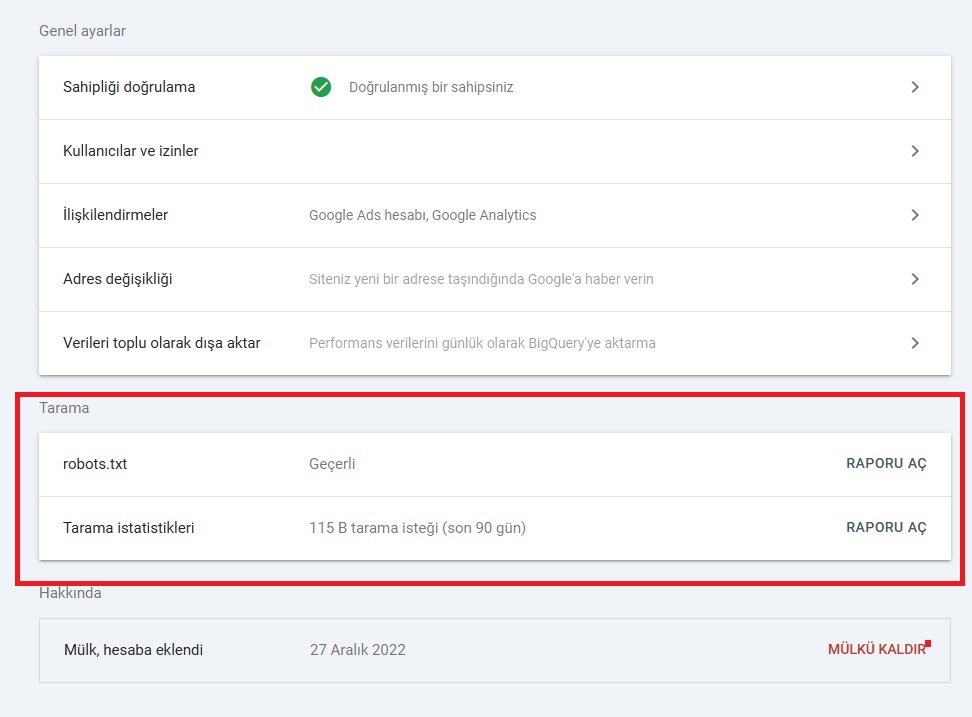972x717 pixels.
Task: Click the Doğrulanmış bir sahipsiniz status text
Action: point(431,87)
